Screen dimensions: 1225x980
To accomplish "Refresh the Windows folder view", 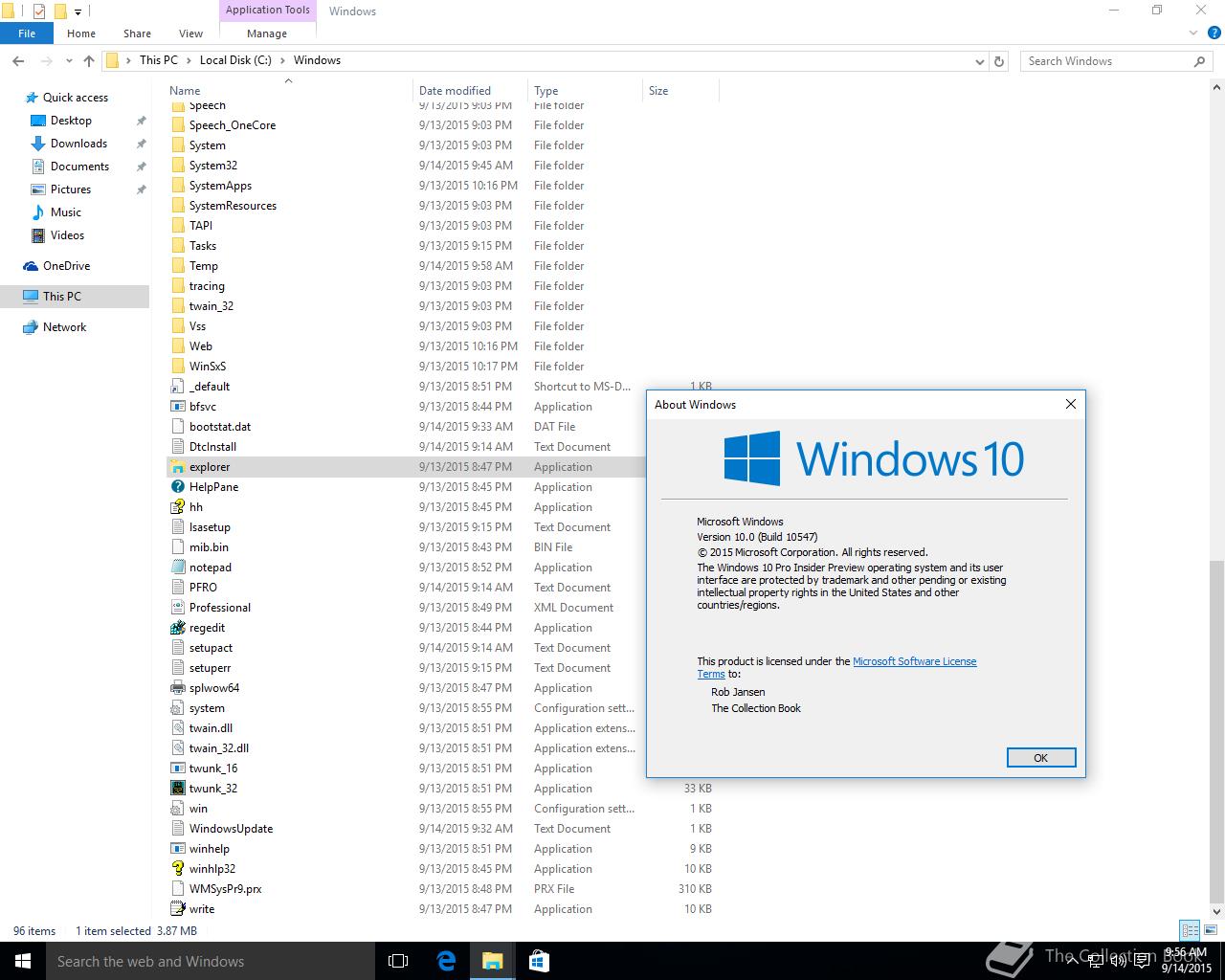I will [x=999, y=61].
